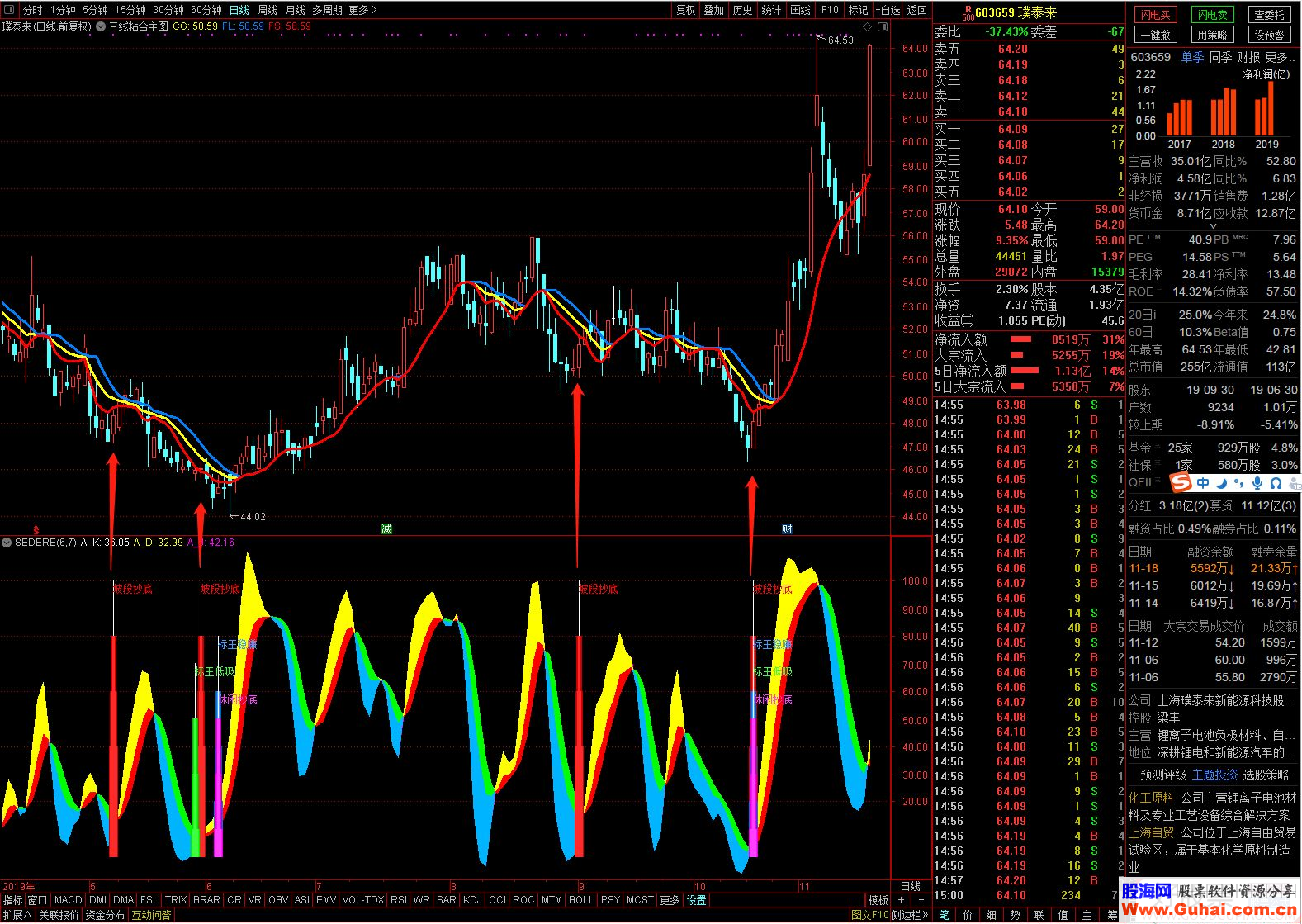Viewport: 1302px width, 924px height.
Task: Click the 闪电卖 button
Action: click(1212, 15)
